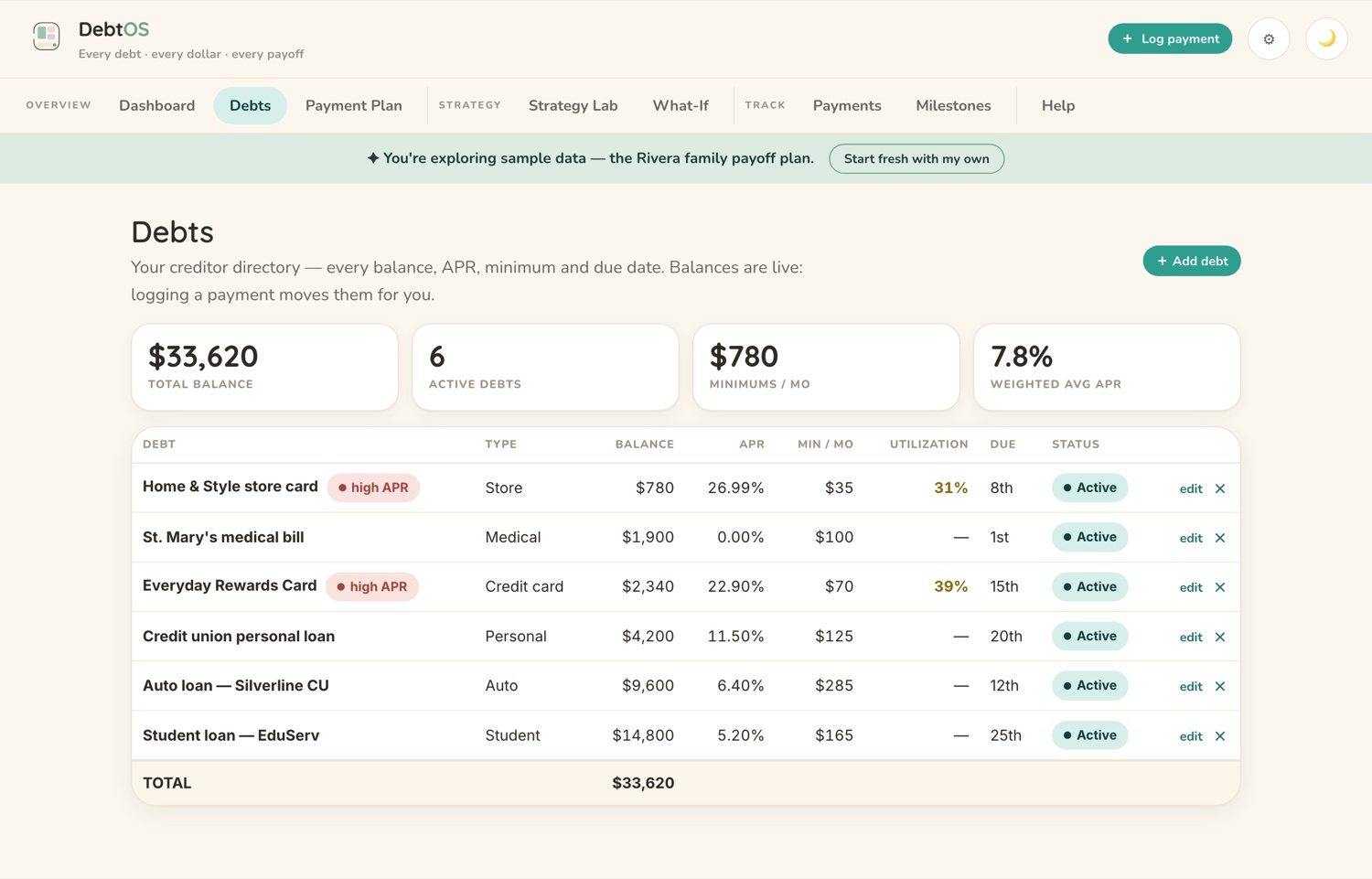Edit the Everyday Rewards Card

tap(1191, 587)
